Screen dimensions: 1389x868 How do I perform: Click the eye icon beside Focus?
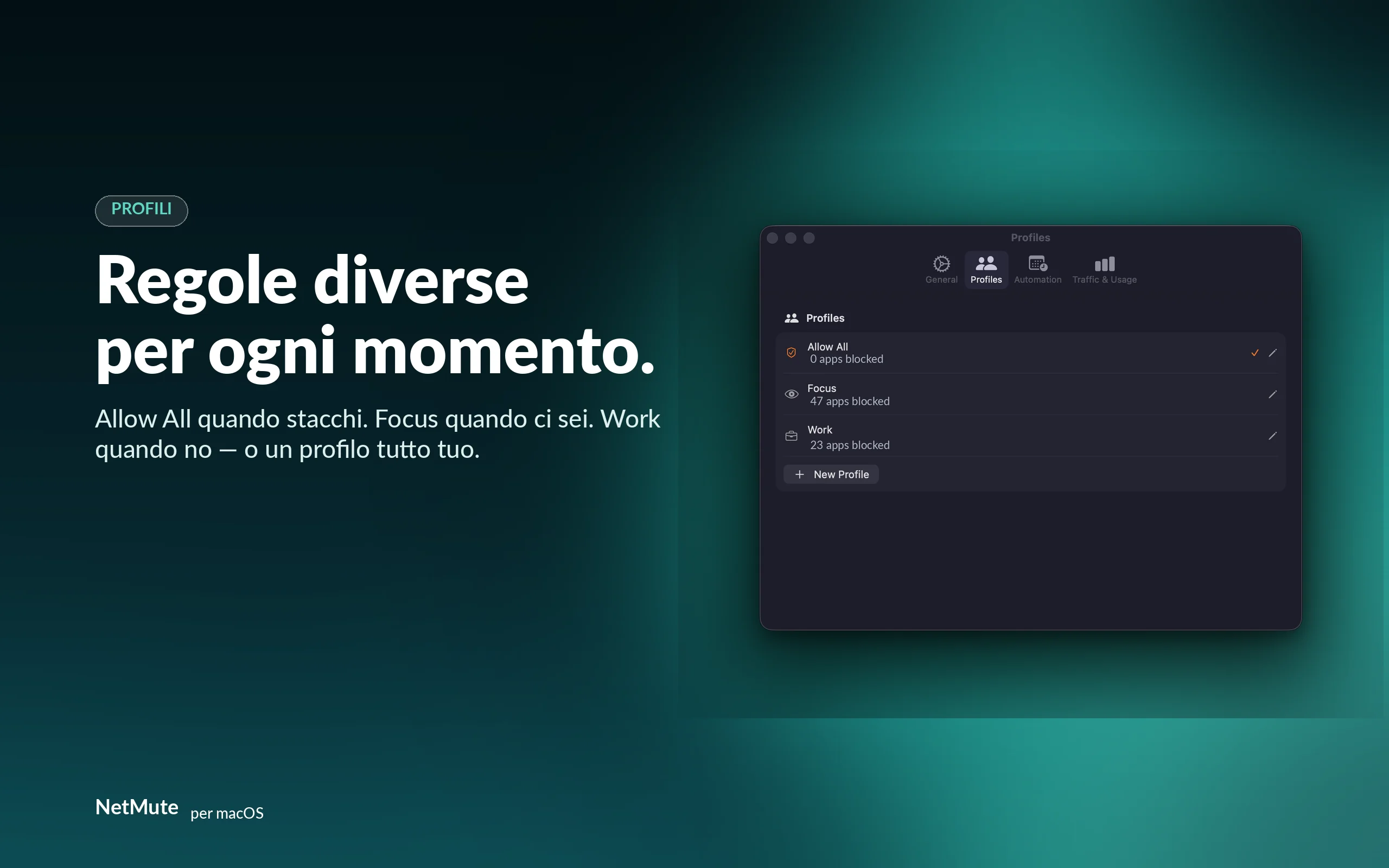coord(791,394)
